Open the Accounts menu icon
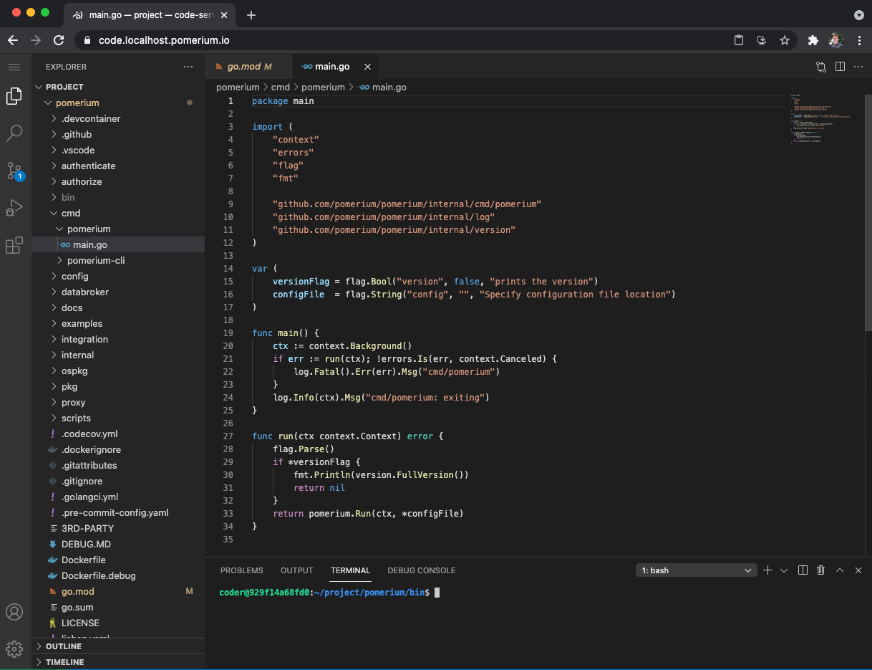Image resolution: width=872 pixels, height=670 pixels. [x=14, y=612]
